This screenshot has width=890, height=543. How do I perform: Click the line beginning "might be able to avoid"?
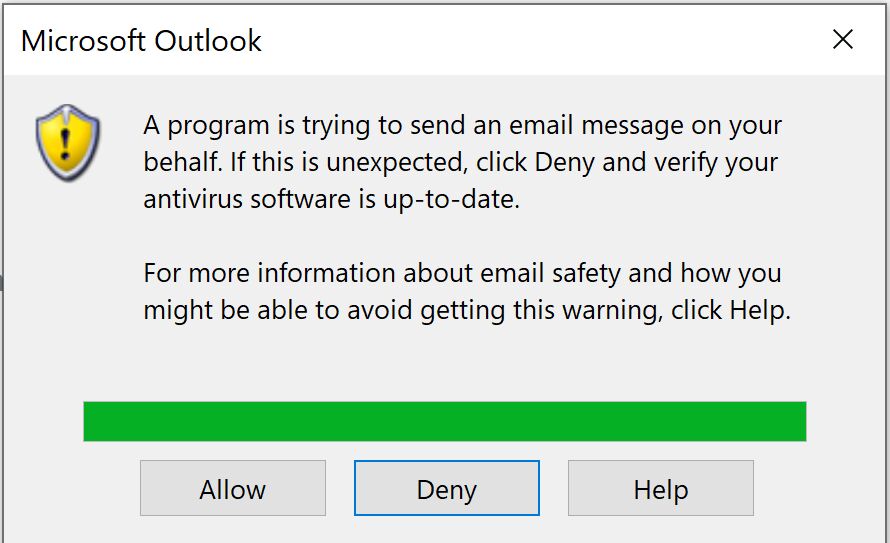click(x=467, y=310)
